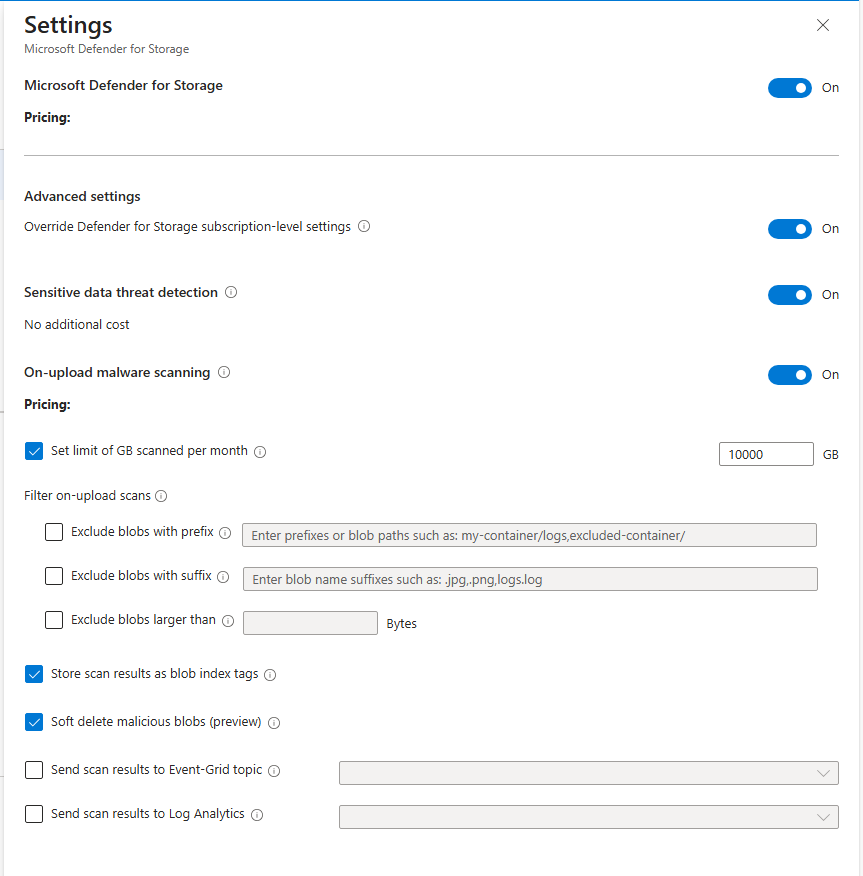
Task: Click info icon next to Filter on-upload scans
Action: coord(161,496)
